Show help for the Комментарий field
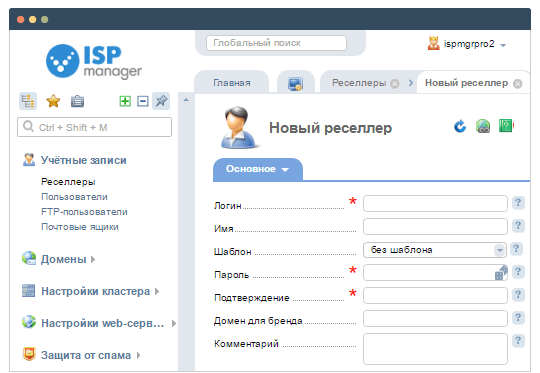Viewport: 540px width, 373px height. (x=518, y=341)
